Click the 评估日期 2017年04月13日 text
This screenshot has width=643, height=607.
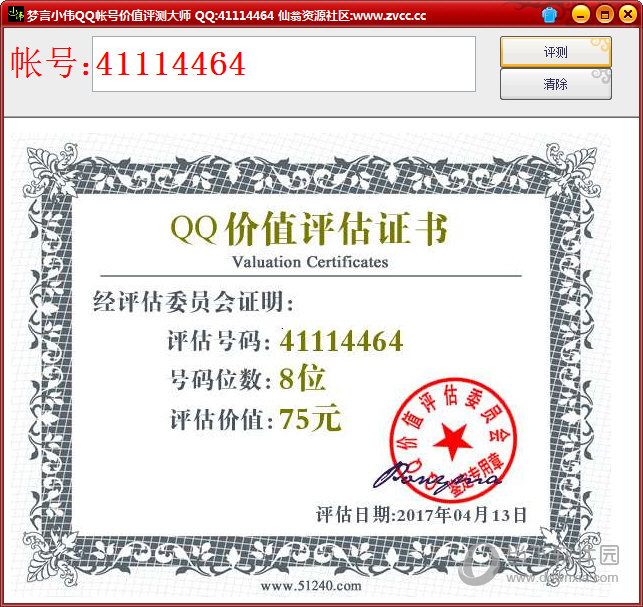(421, 515)
